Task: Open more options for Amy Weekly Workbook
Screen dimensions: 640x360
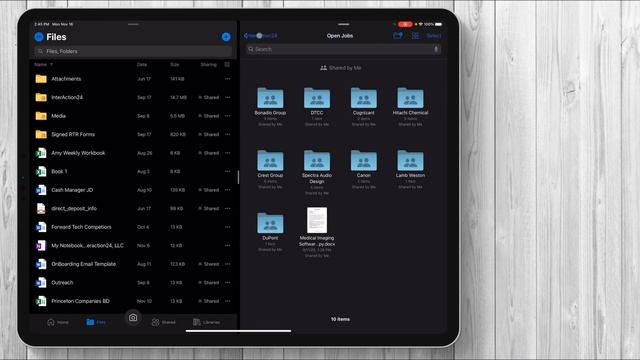Action: click(x=227, y=153)
